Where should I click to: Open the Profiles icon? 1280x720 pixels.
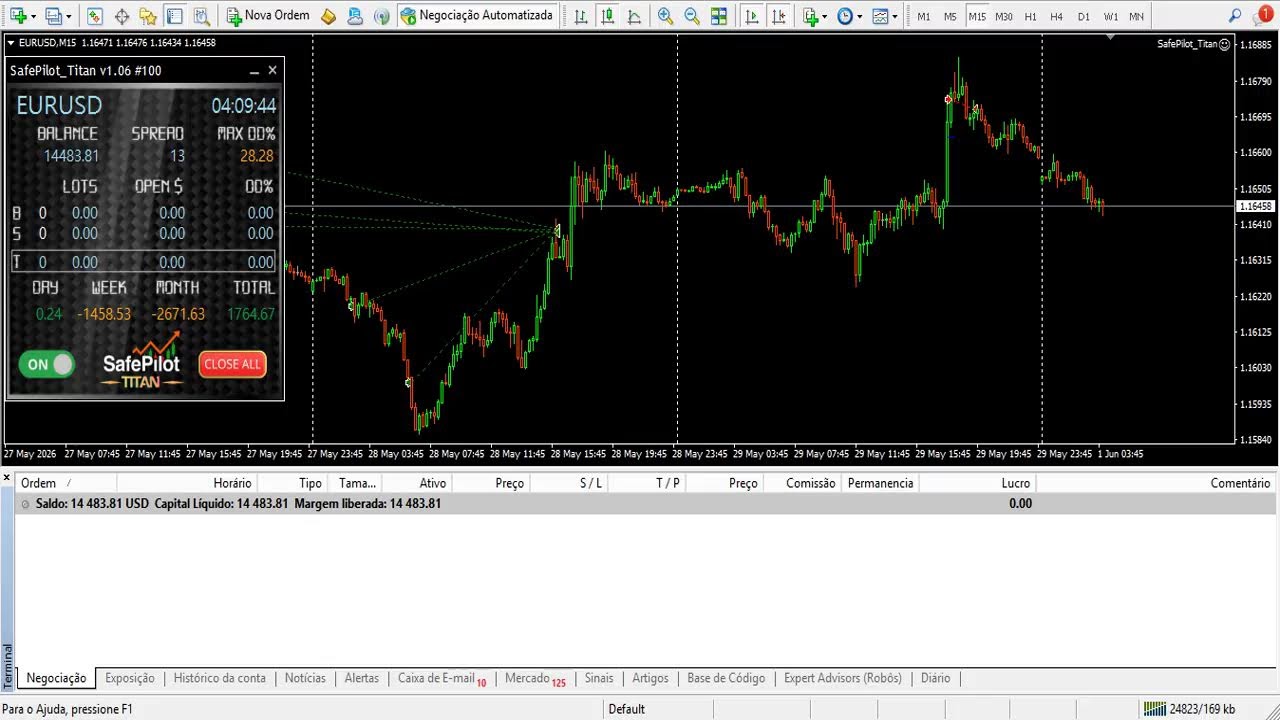pyautogui.click(x=54, y=16)
